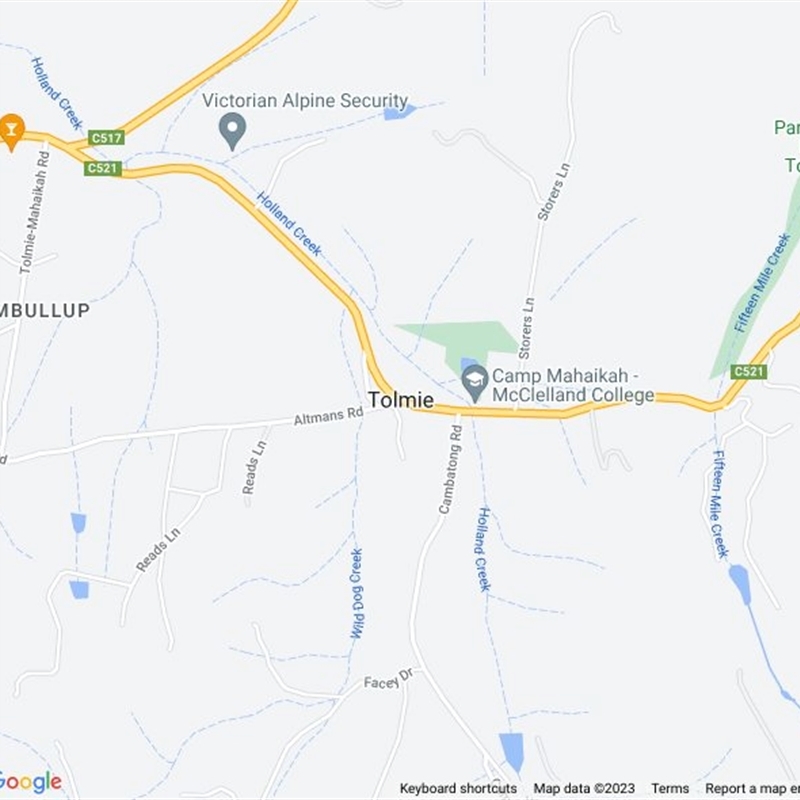This screenshot has height=800, width=800.
Task: Click the Camp Mahaikah - McClelland College label
Action: 573,385
